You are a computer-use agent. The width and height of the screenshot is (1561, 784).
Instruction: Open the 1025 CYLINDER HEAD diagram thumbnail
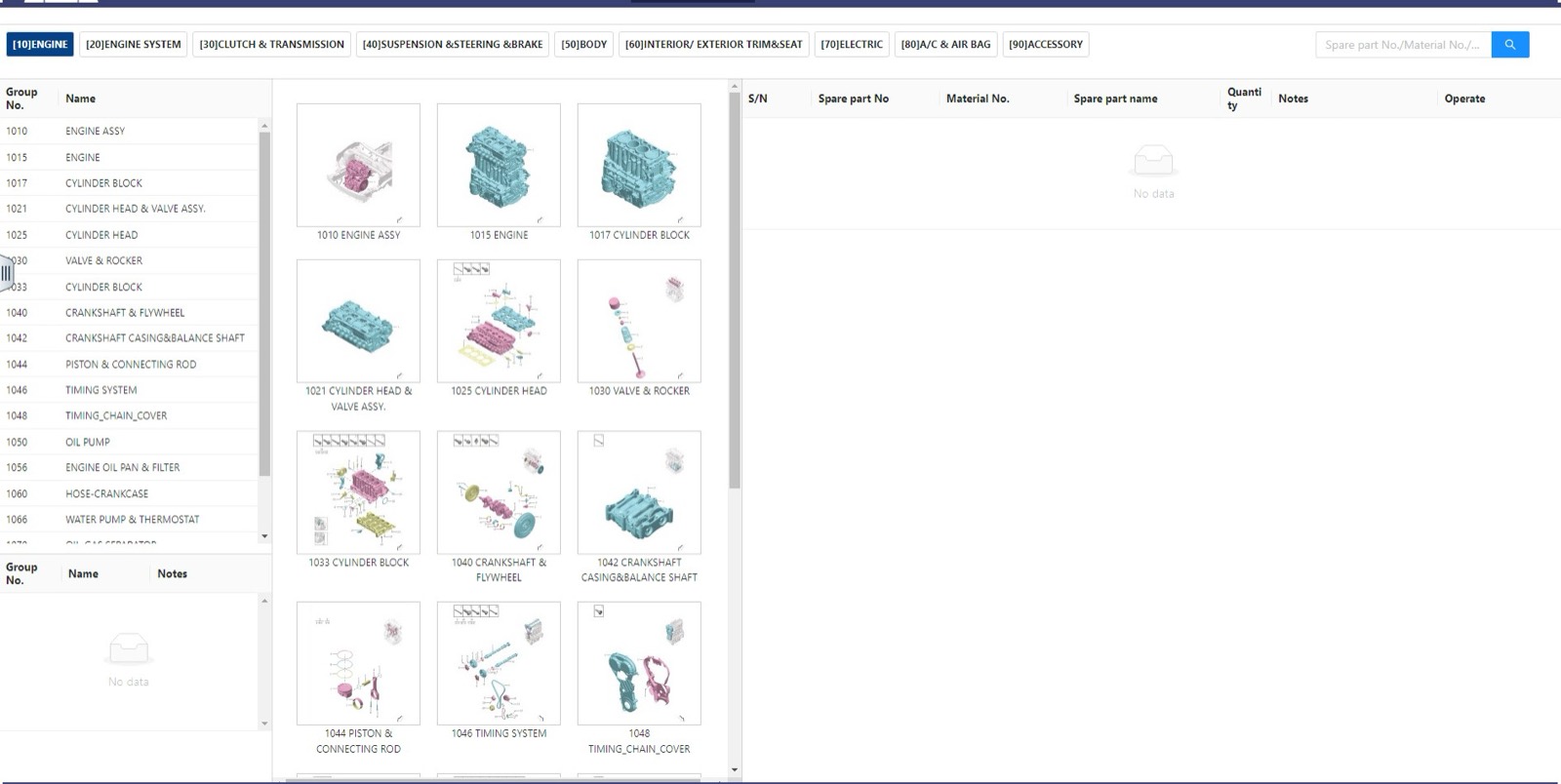[499, 321]
